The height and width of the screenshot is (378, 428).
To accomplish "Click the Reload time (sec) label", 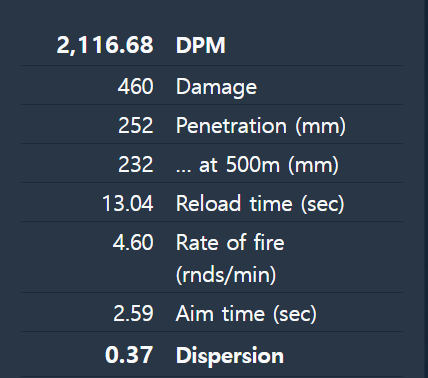I will (260, 204).
